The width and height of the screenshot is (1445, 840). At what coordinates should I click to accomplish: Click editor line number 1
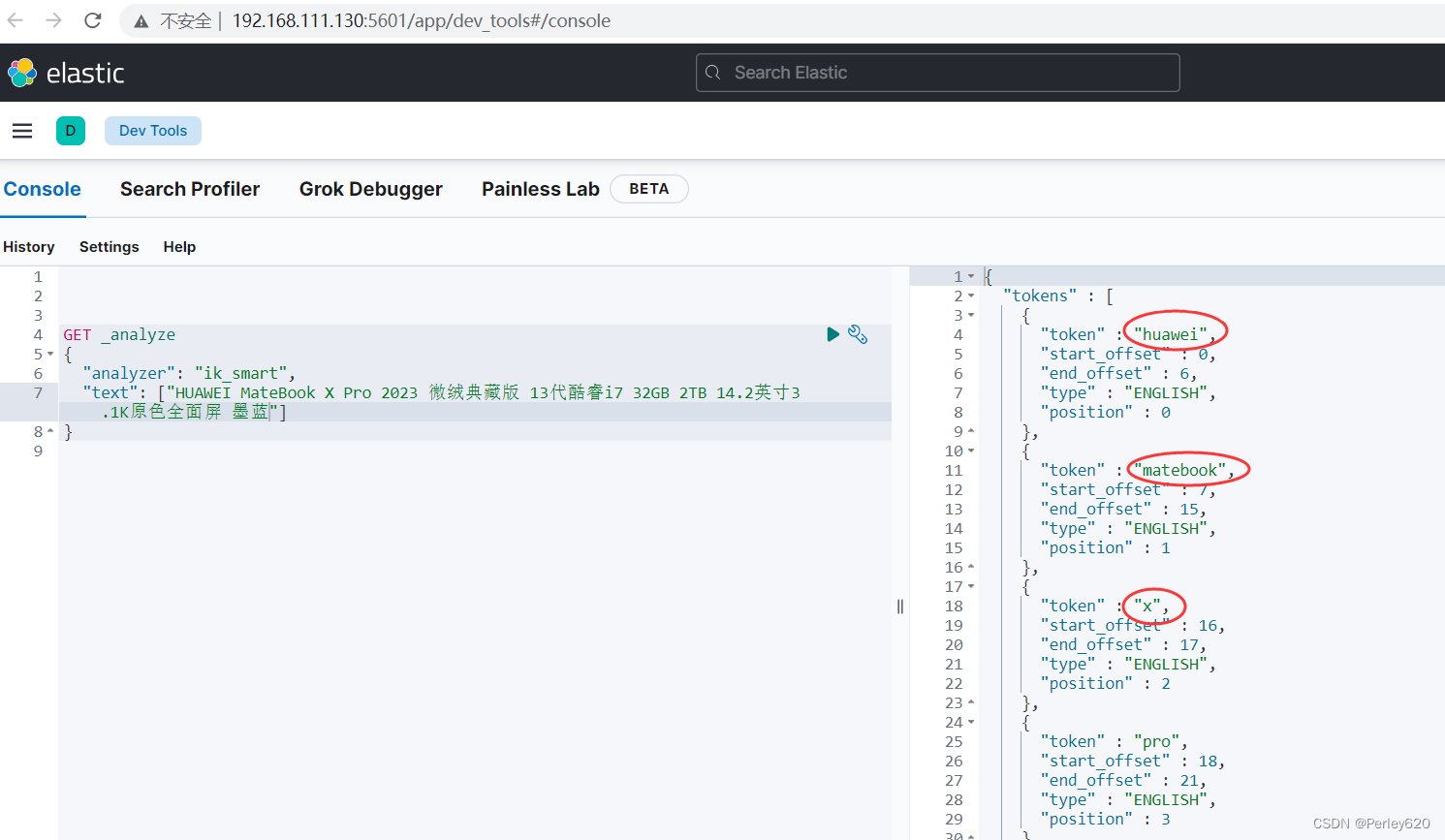38,276
